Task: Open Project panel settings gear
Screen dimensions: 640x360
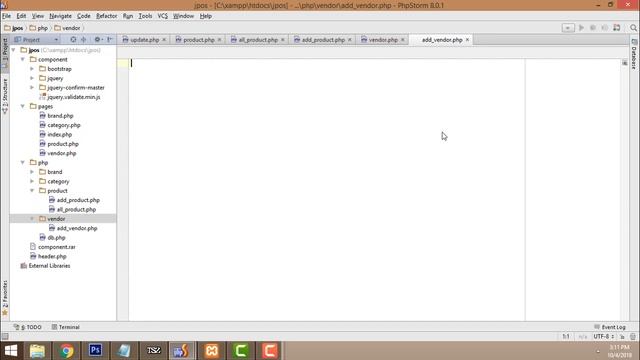Action: coord(98,40)
